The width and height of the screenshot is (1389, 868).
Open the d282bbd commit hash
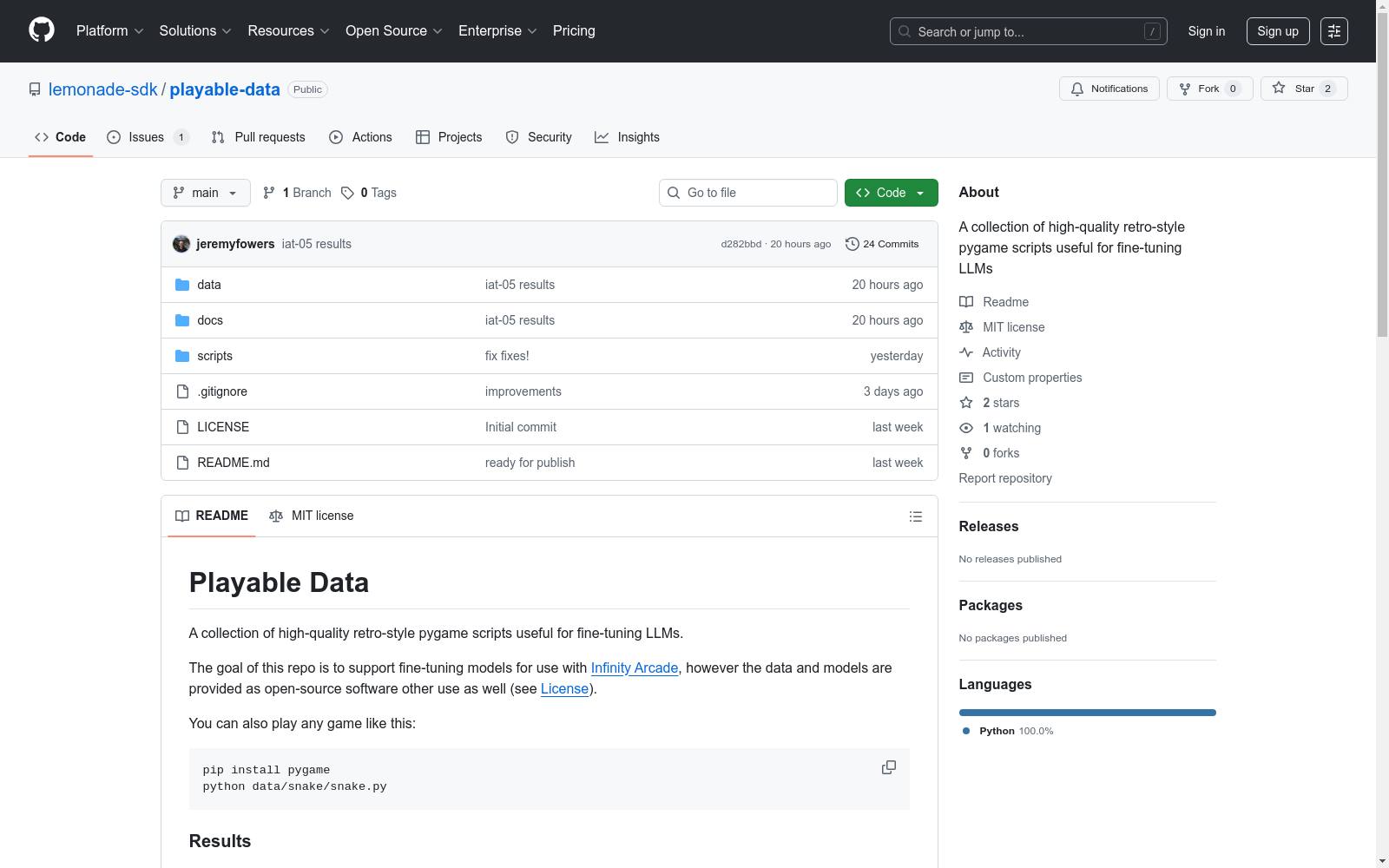tap(741, 244)
